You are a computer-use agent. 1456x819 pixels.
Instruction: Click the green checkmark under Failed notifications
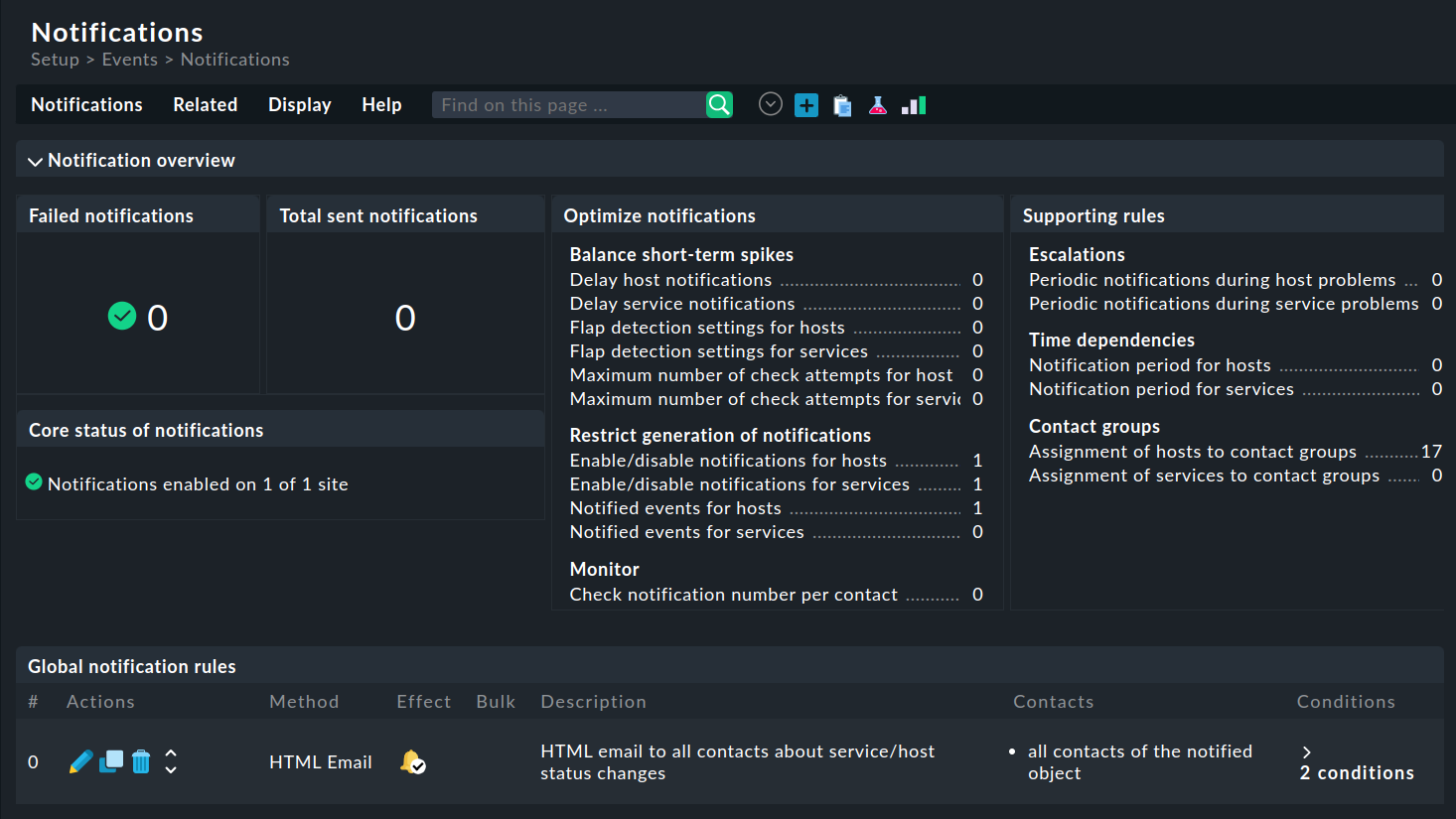click(x=121, y=315)
